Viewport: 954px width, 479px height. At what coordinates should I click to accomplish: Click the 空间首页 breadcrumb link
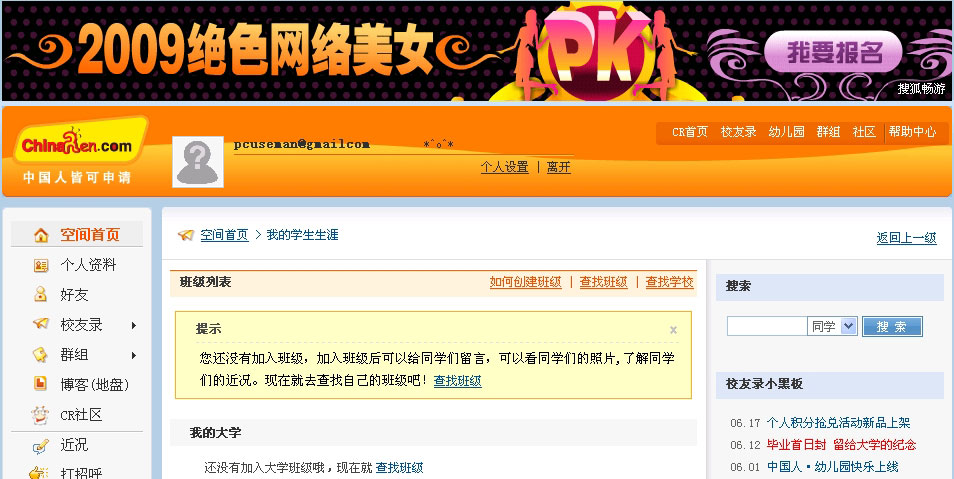pyautogui.click(x=225, y=235)
